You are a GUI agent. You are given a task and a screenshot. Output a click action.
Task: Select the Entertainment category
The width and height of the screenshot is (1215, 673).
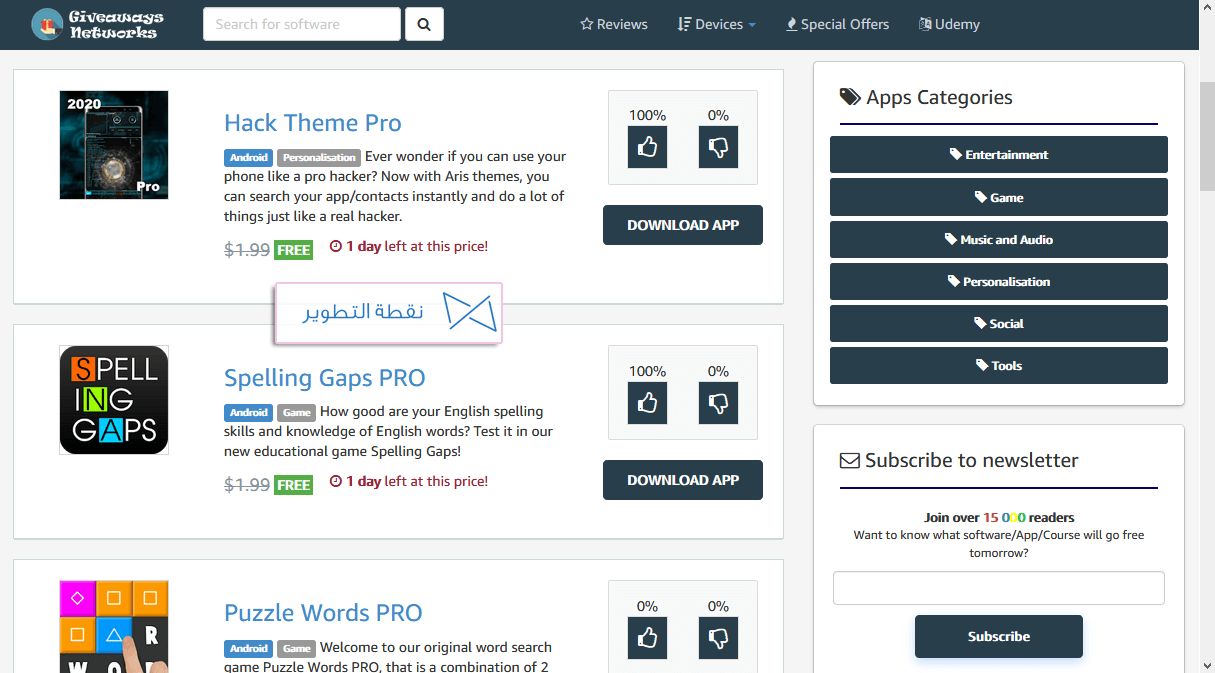(999, 155)
